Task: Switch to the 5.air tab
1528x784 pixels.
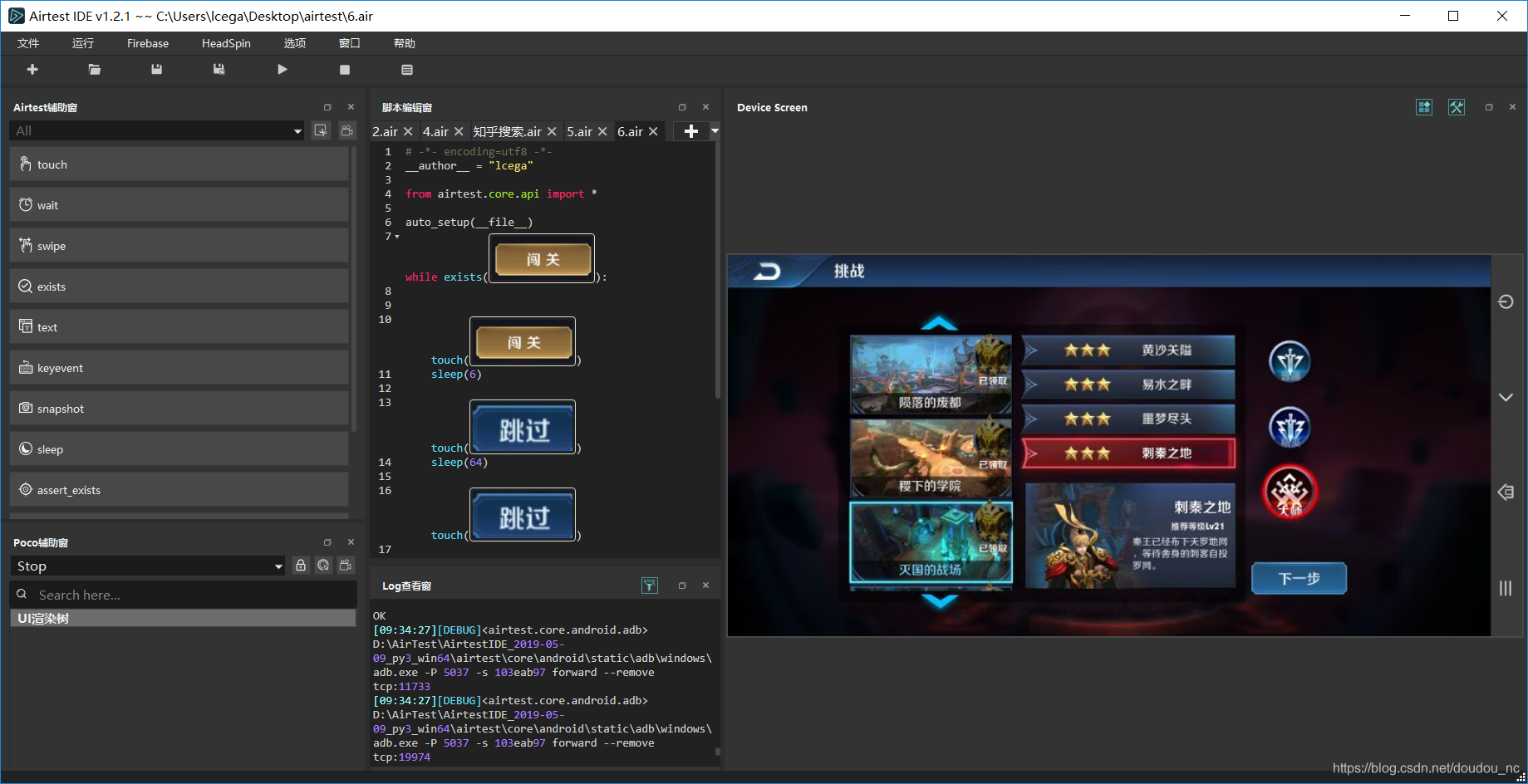Action: (x=579, y=132)
